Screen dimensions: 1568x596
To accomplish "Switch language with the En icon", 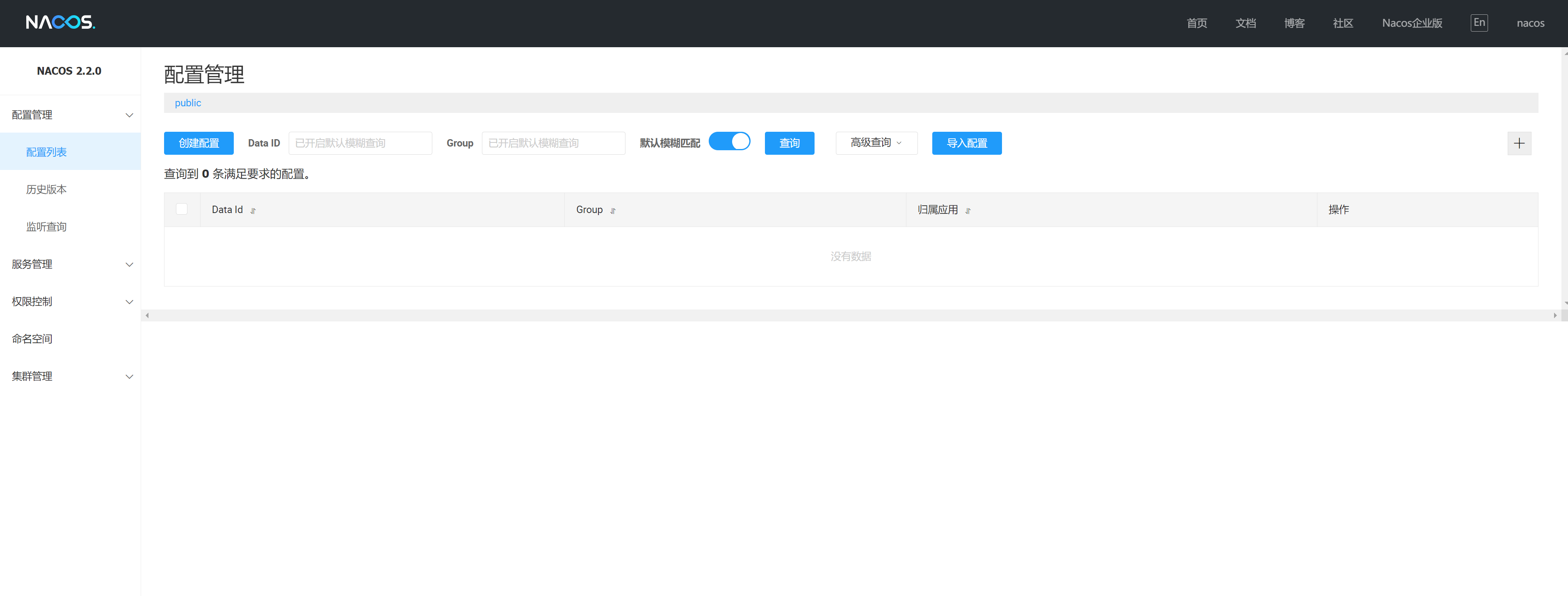I will [x=1479, y=23].
